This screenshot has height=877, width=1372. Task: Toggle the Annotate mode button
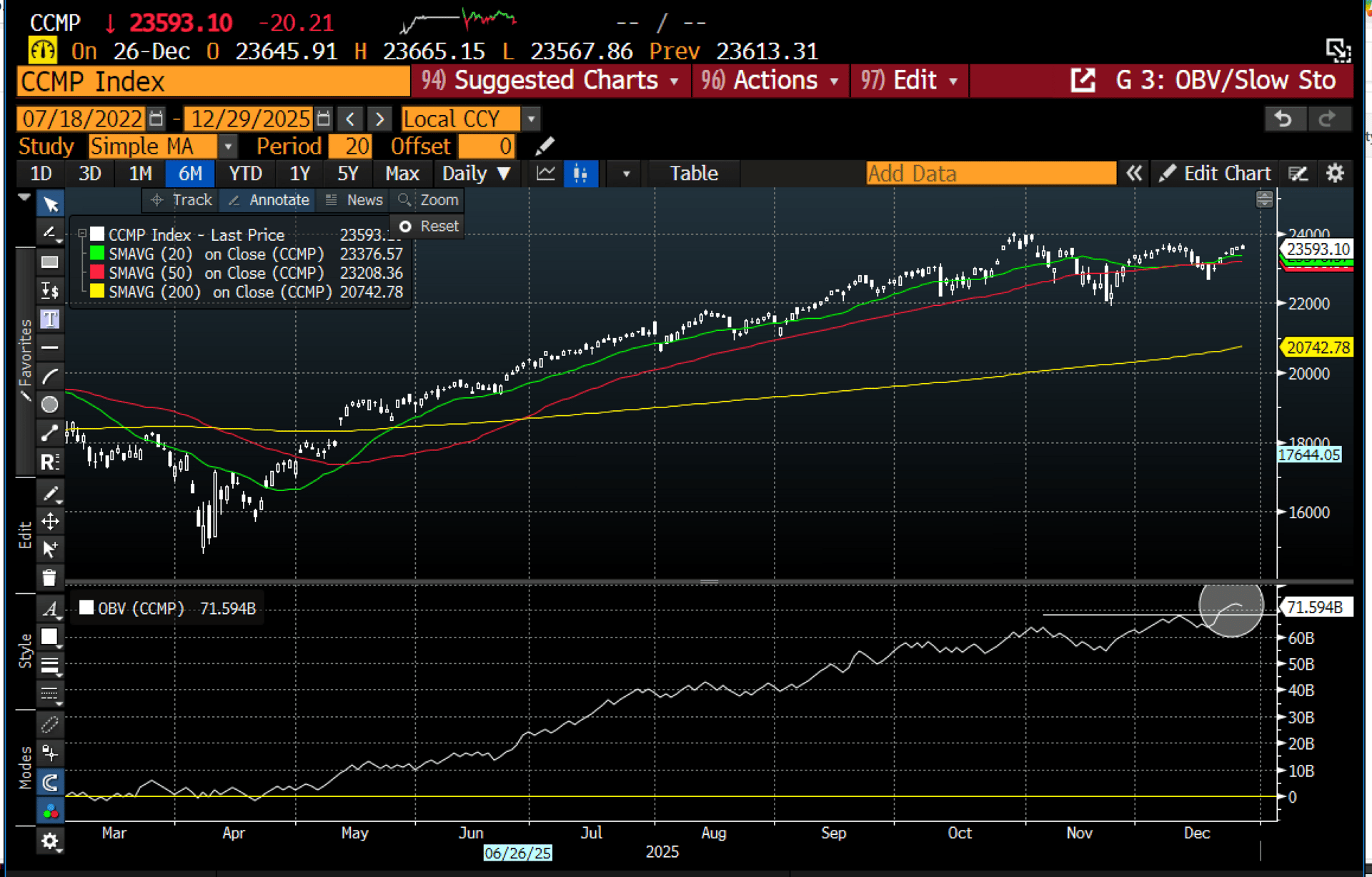269,200
